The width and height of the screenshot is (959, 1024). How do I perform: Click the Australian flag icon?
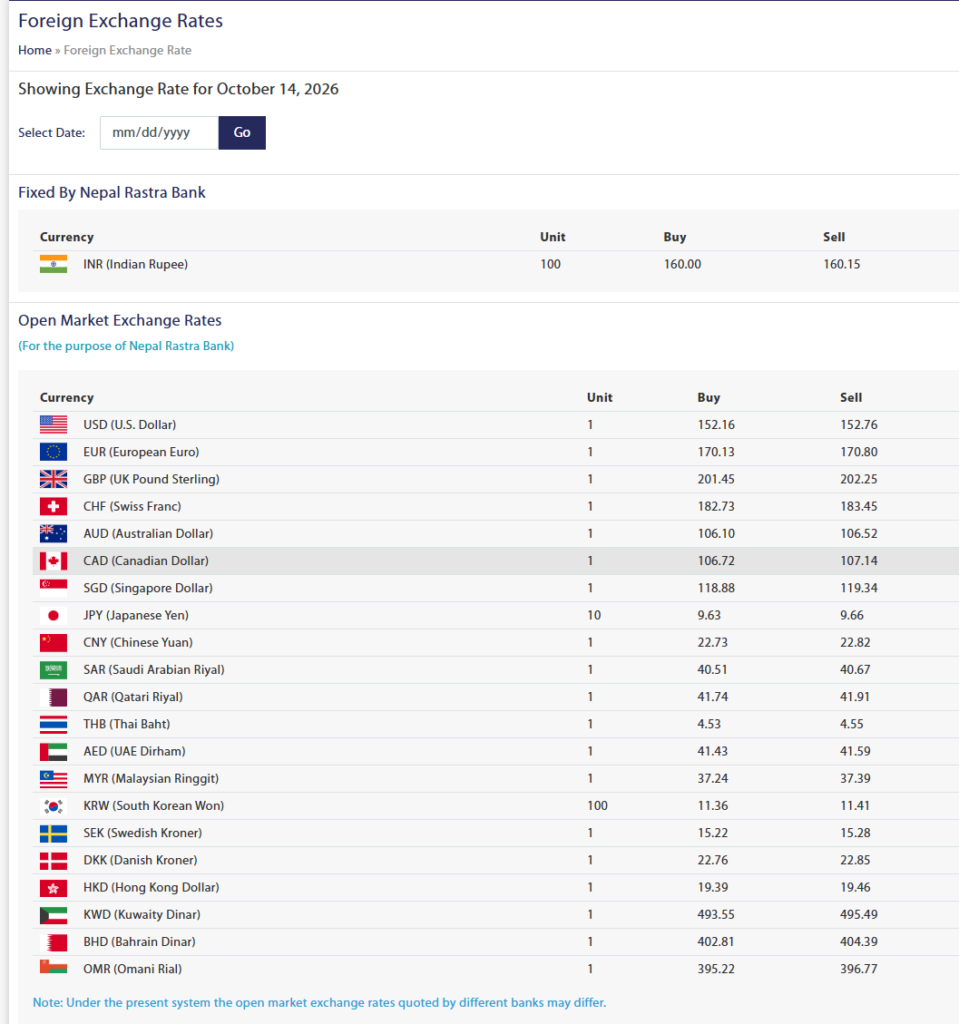coord(54,534)
